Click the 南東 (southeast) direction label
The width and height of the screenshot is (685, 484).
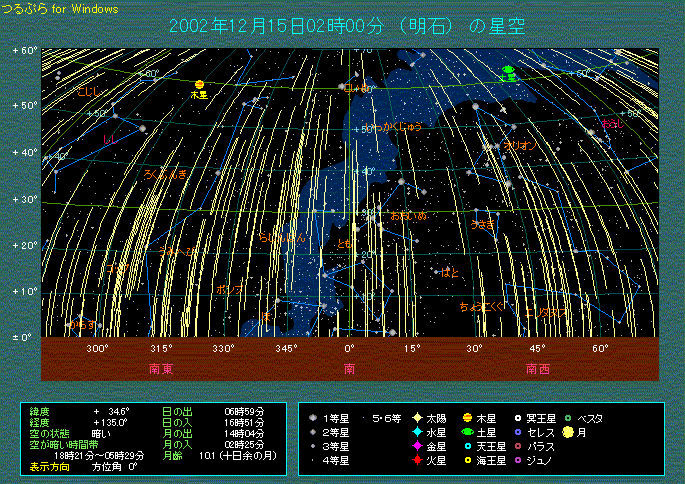[161, 368]
